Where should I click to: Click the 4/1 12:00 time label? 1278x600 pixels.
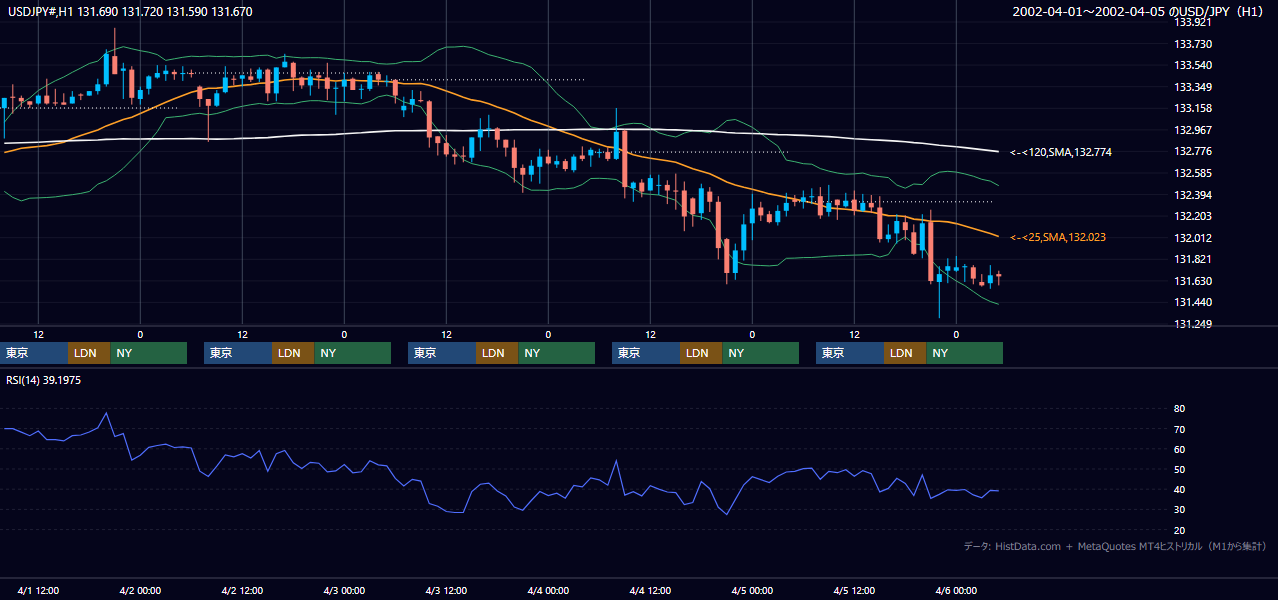[x=38, y=591]
